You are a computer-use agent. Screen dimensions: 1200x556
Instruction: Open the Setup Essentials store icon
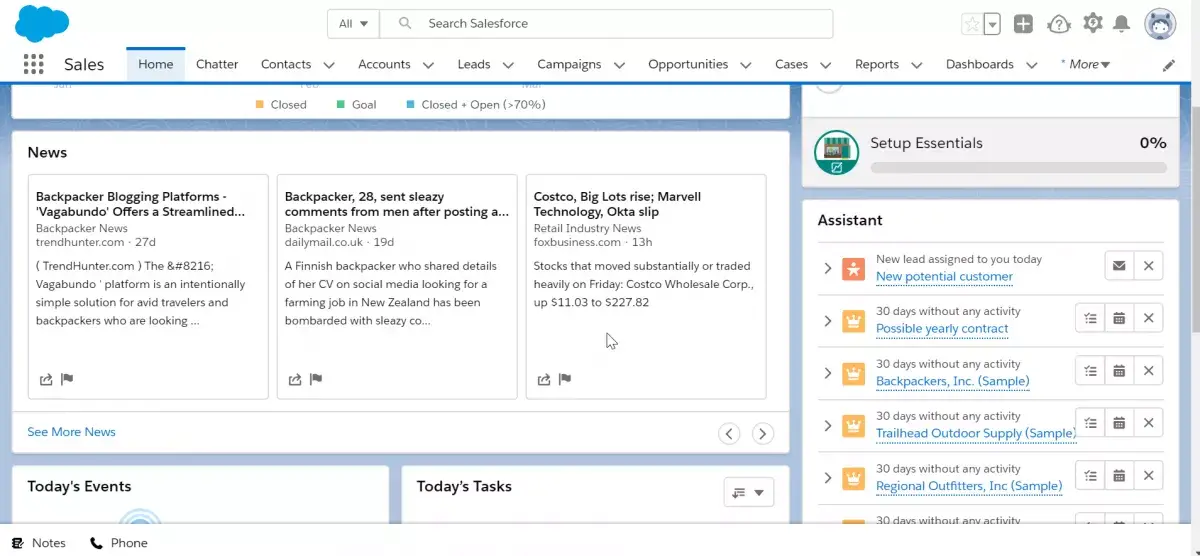(x=836, y=153)
